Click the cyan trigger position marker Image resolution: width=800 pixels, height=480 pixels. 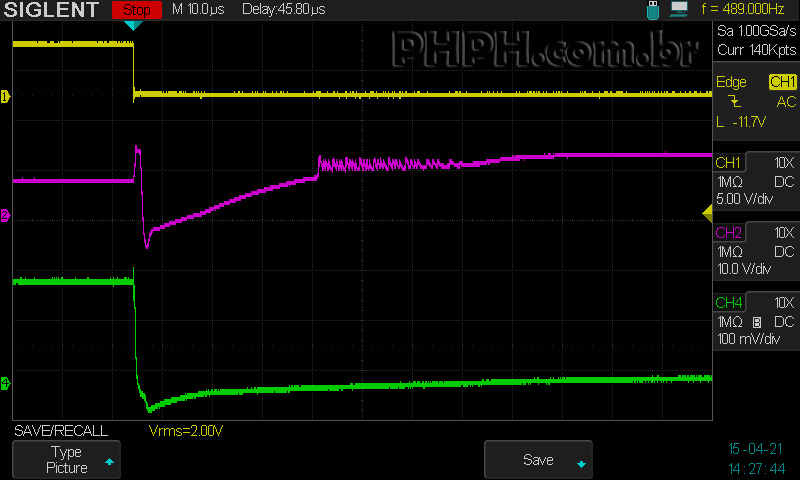[x=133, y=26]
